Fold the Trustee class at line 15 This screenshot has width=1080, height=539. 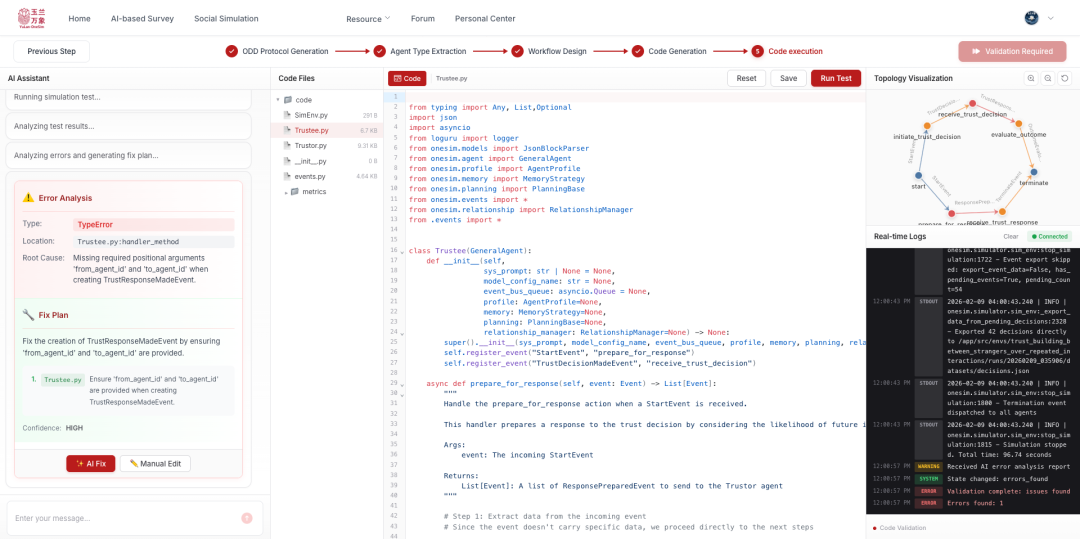(x=402, y=250)
